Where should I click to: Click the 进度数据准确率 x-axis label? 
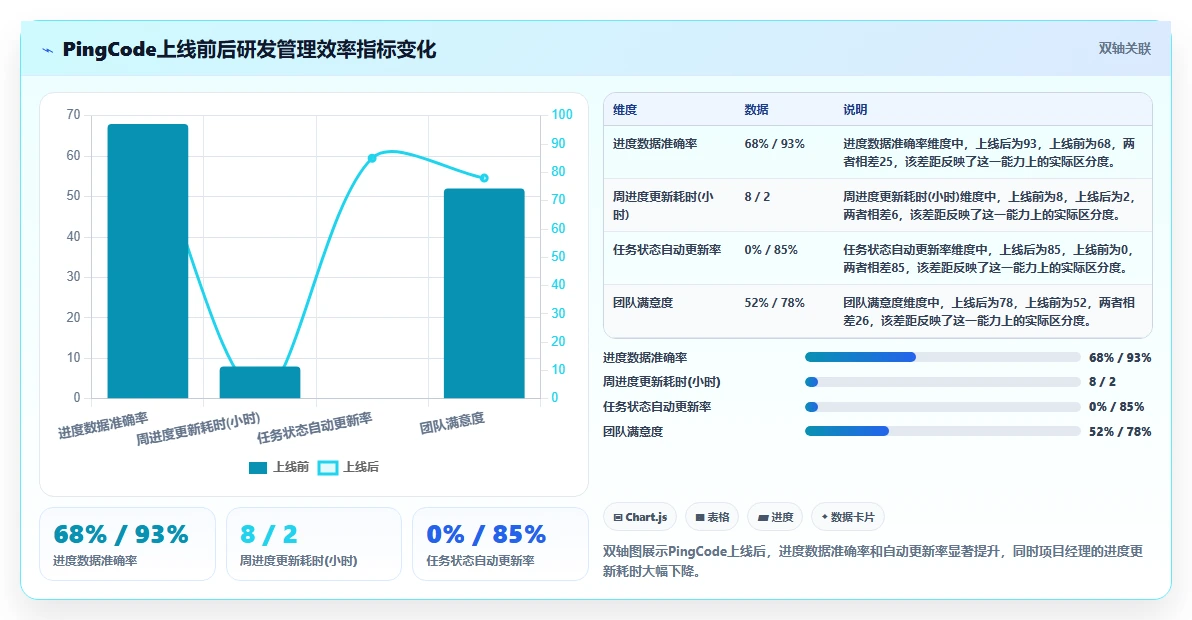pyautogui.click(x=103, y=426)
